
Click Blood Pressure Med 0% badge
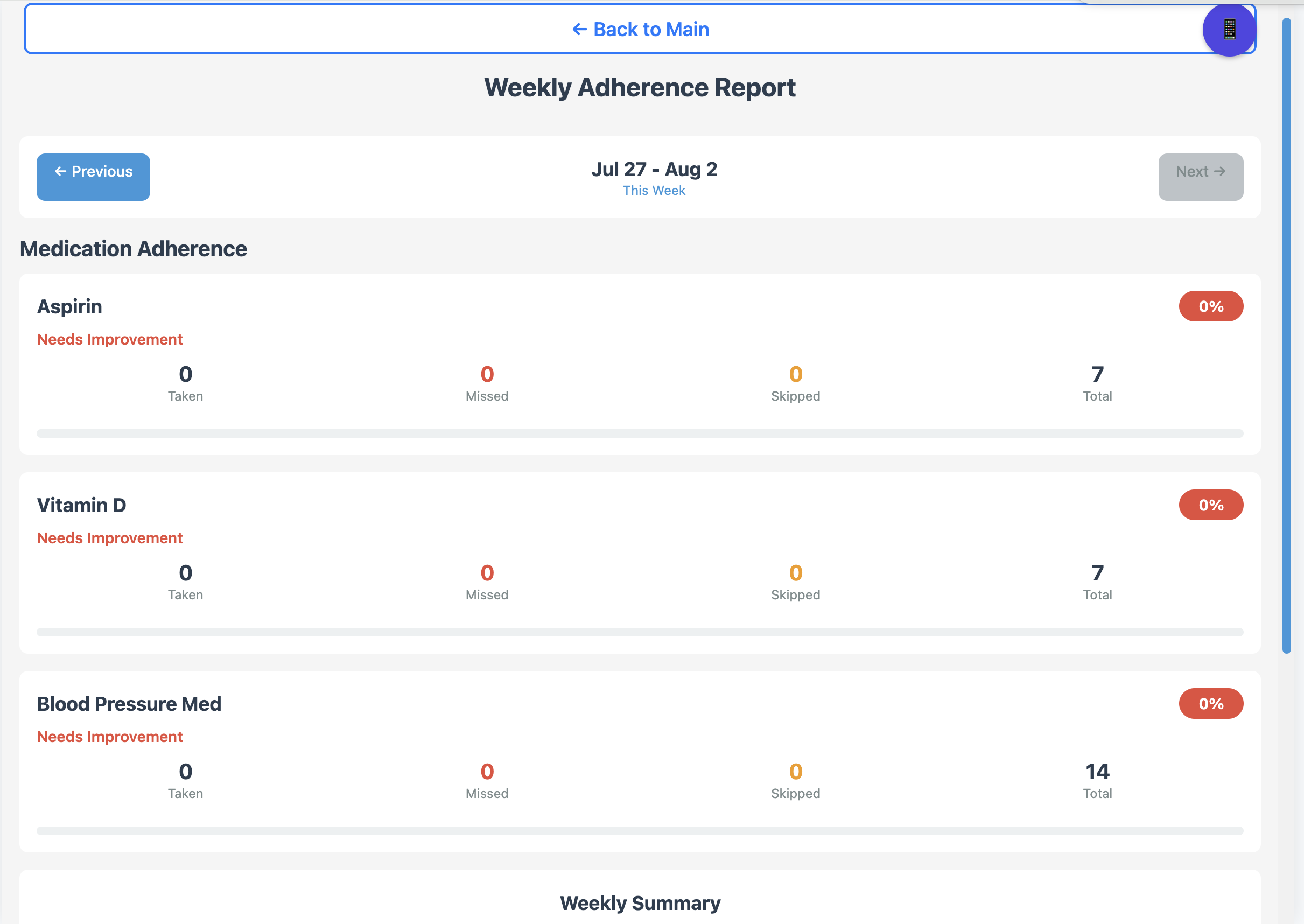(1210, 703)
